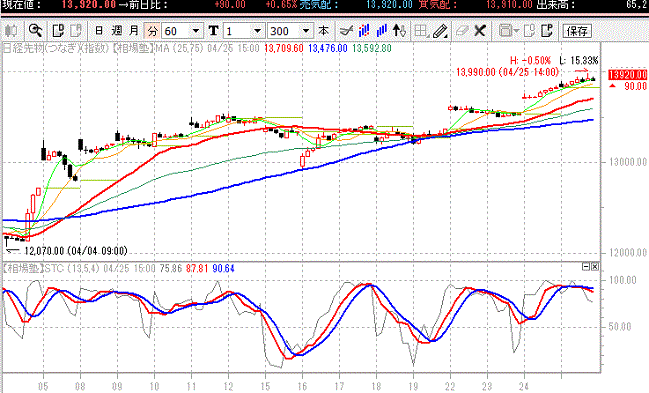Click the chart flip icon at toolbar start
The image size is (649, 393).
[x=11, y=31]
